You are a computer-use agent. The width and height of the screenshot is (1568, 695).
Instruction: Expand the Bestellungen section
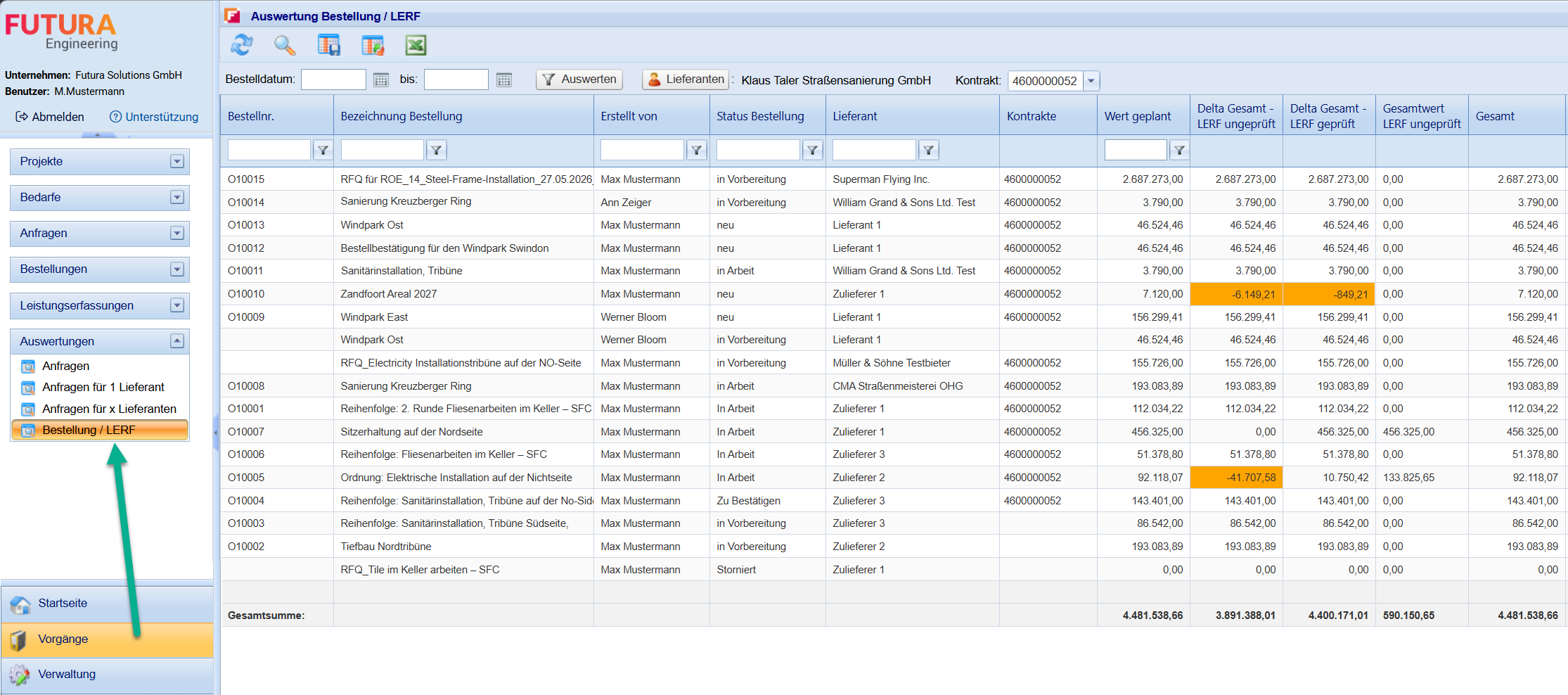click(x=177, y=269)
